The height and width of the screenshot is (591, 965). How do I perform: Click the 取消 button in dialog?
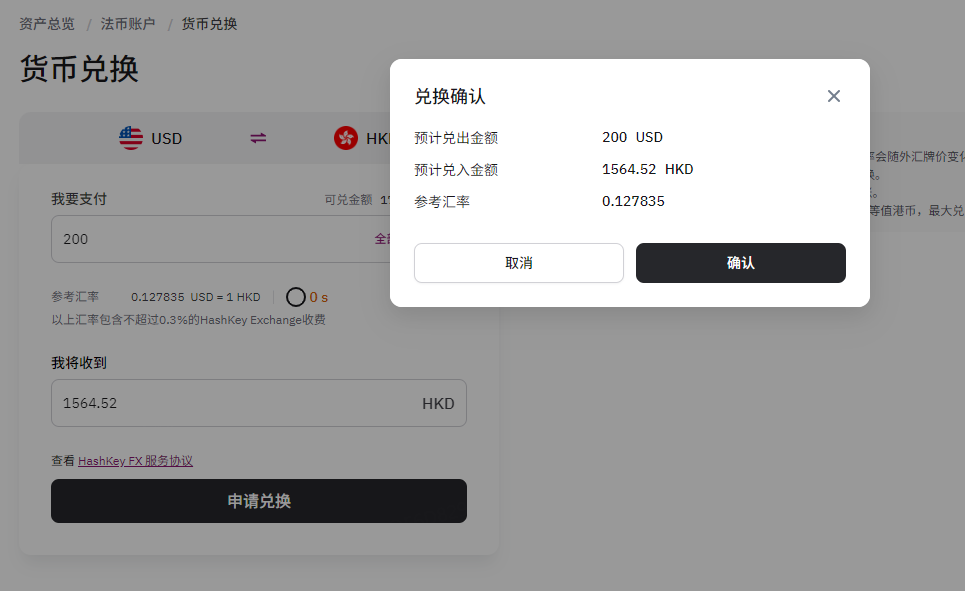[519, 263]
